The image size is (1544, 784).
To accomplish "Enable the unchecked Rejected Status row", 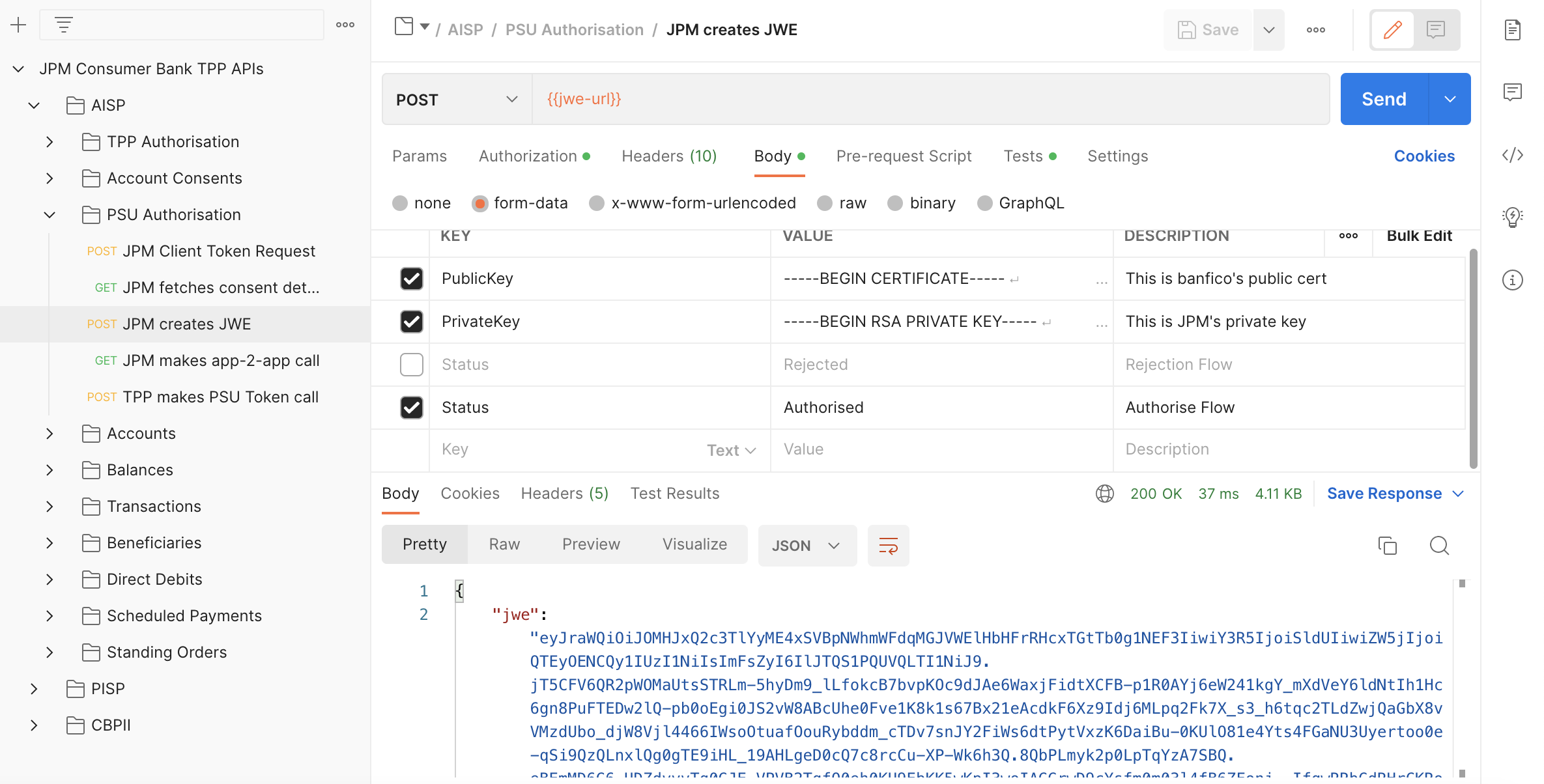I will 411,365.
